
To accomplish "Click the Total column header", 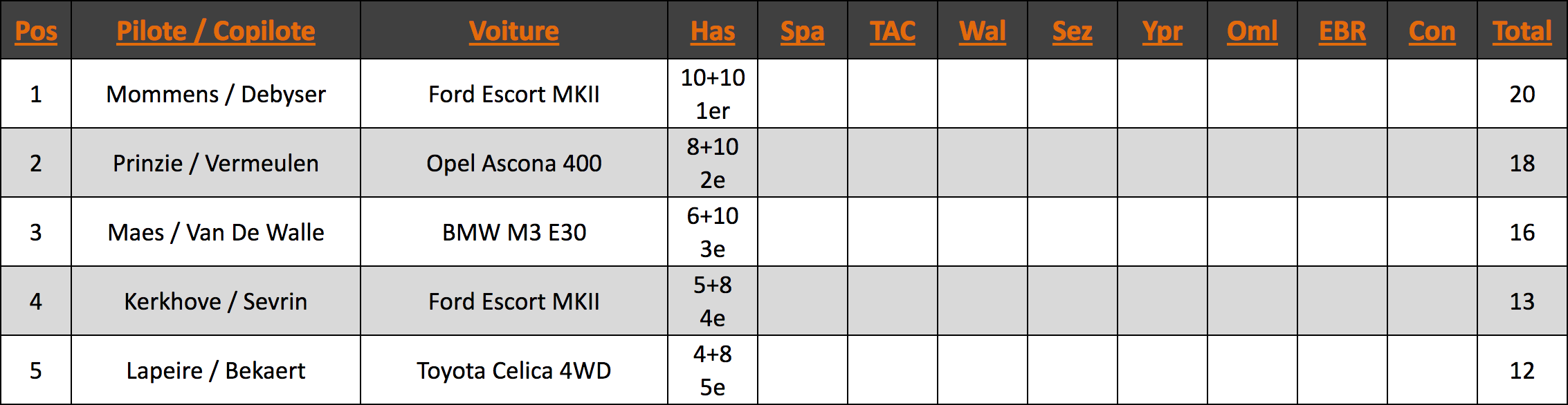I will (1522, 31).
